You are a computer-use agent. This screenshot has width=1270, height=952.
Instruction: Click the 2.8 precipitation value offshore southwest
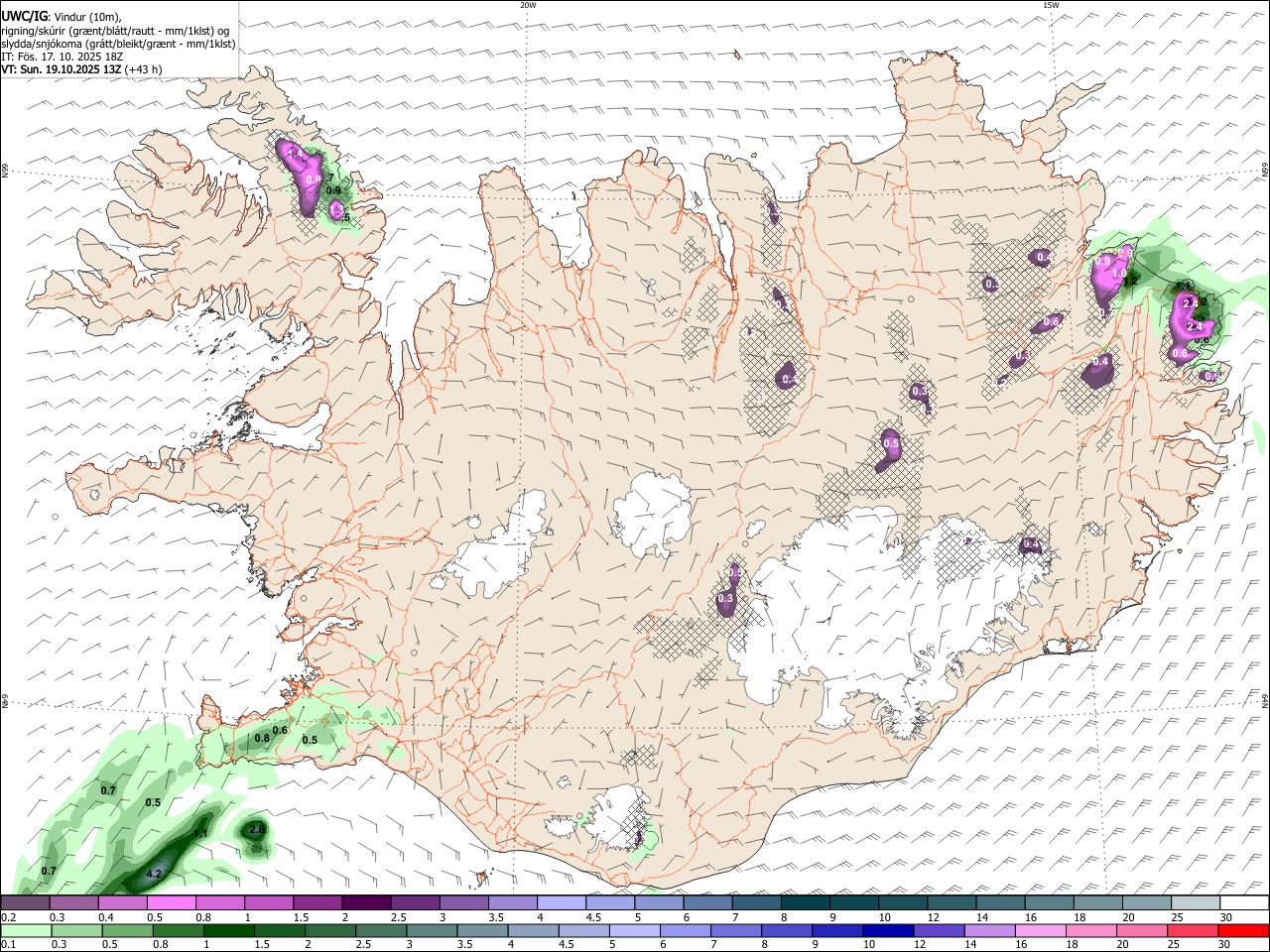click(x=257, y=829)
